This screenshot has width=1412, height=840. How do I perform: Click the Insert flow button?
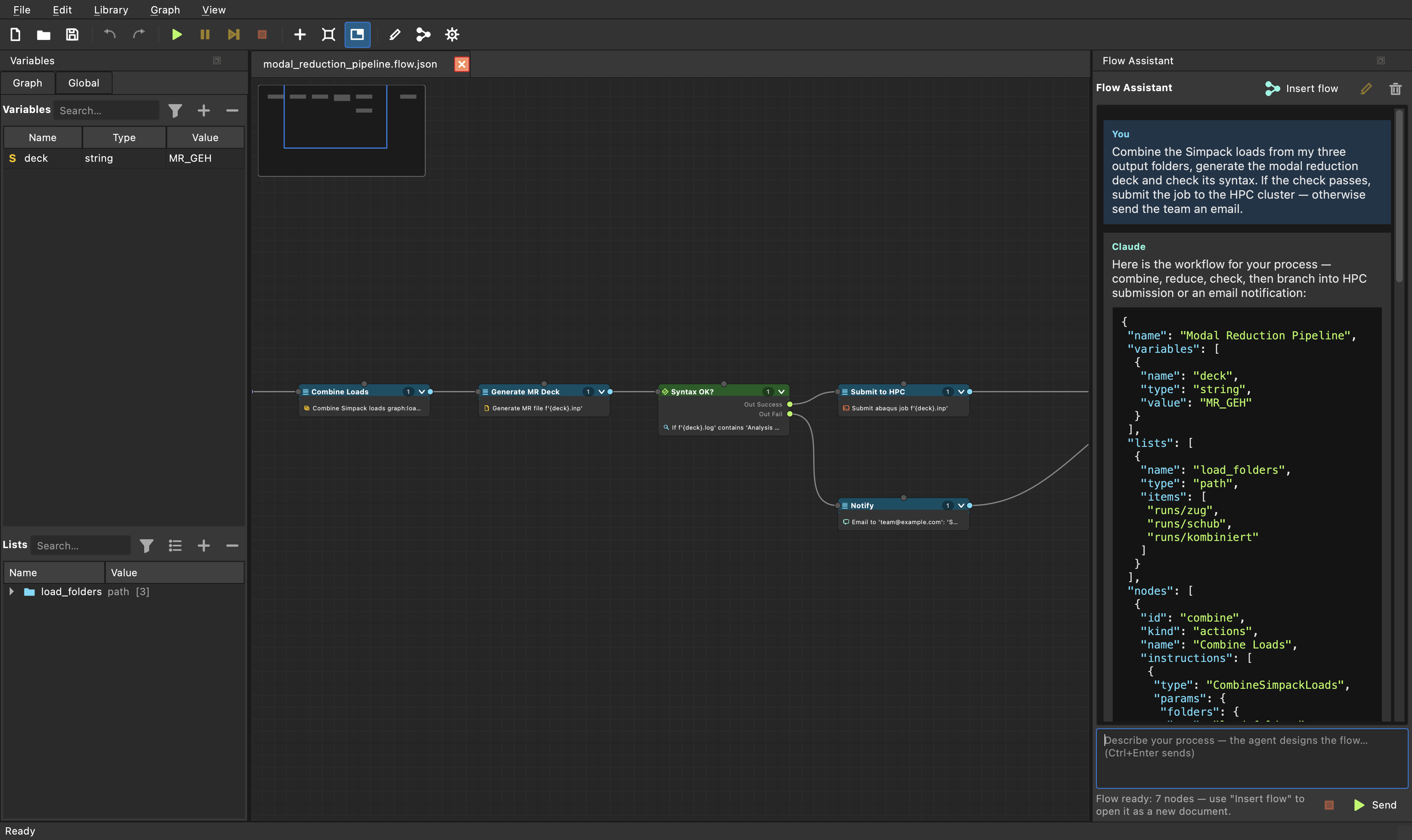tap(1301, 88)
